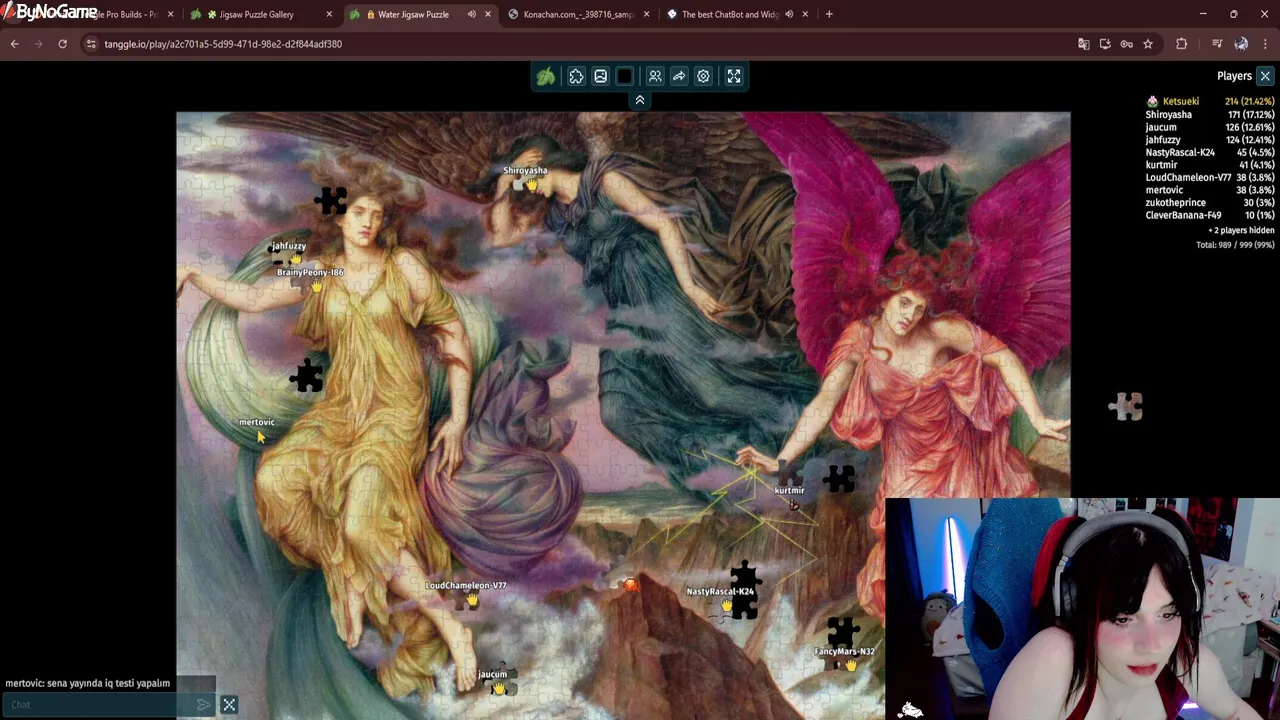Select player mertovic in the Players list

pos(1209,190)
